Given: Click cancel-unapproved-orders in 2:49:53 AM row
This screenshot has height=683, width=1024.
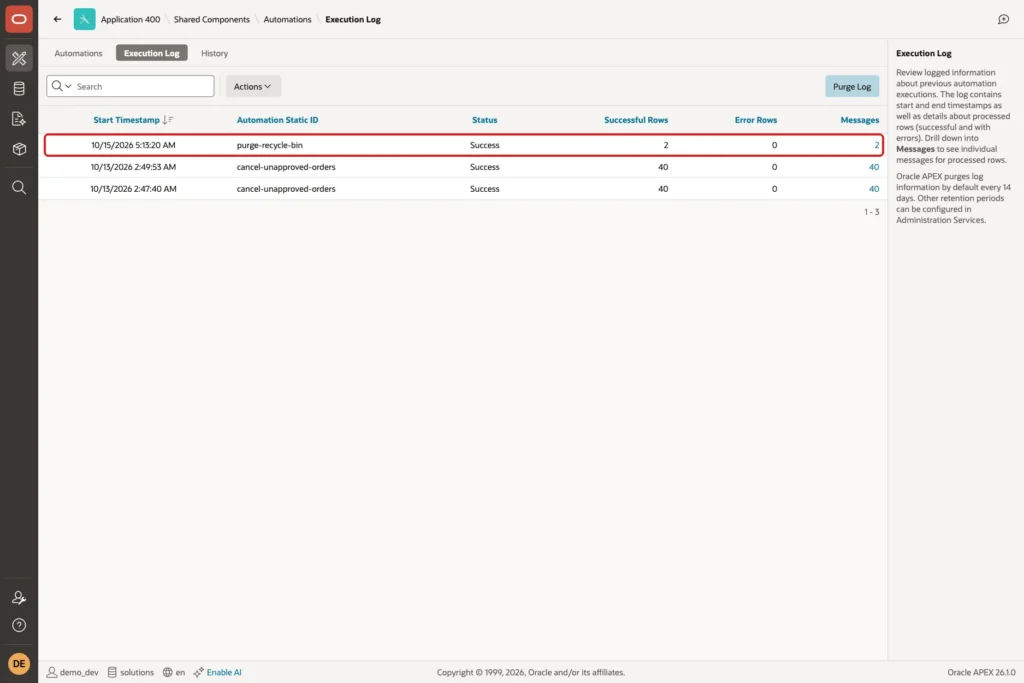Looking at the screenshot, I should pyautogui.click(x=286, y=167).
